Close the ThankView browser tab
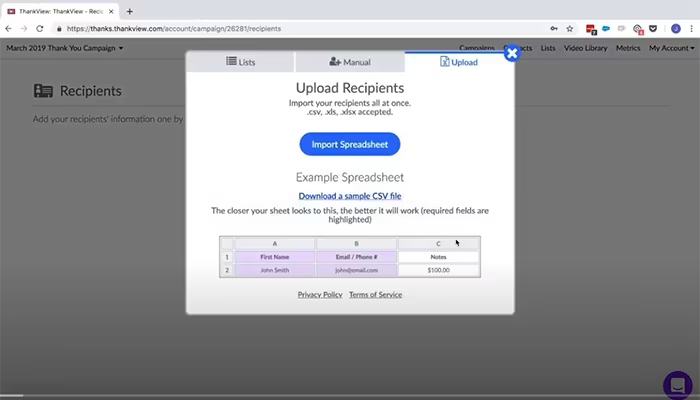 [111, 12]
